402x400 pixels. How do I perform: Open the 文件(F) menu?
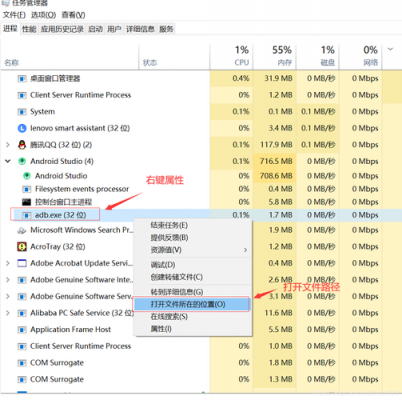pyautogui.click(x=14, y=15)
